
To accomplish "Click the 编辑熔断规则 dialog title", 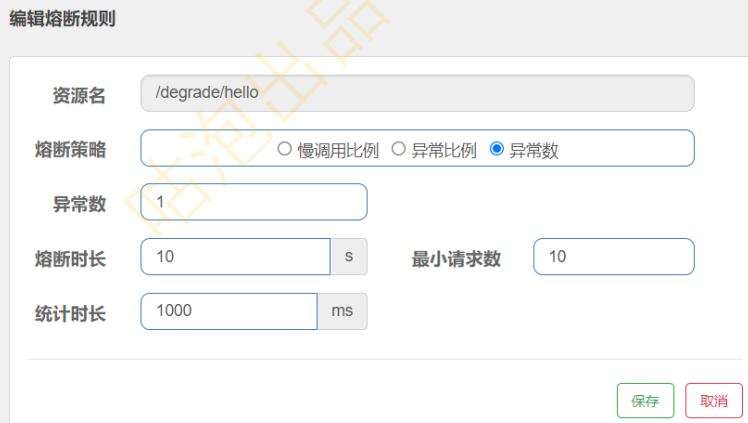I will [63, 20].
